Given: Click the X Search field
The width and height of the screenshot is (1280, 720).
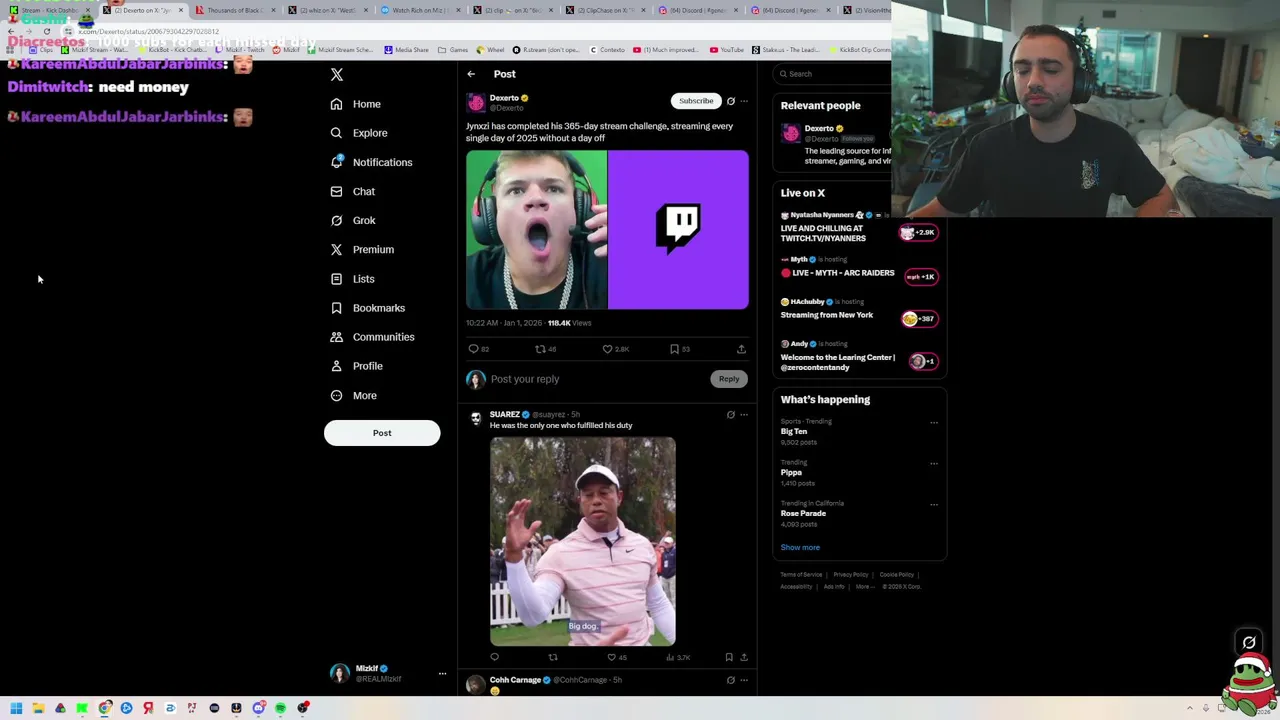Looking at the screenshot, I should point(833,74).
